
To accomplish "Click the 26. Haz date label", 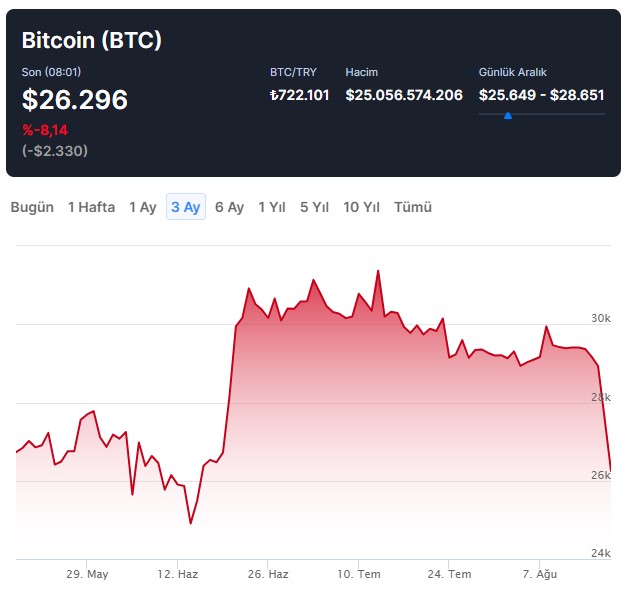I will pos(267,574).
